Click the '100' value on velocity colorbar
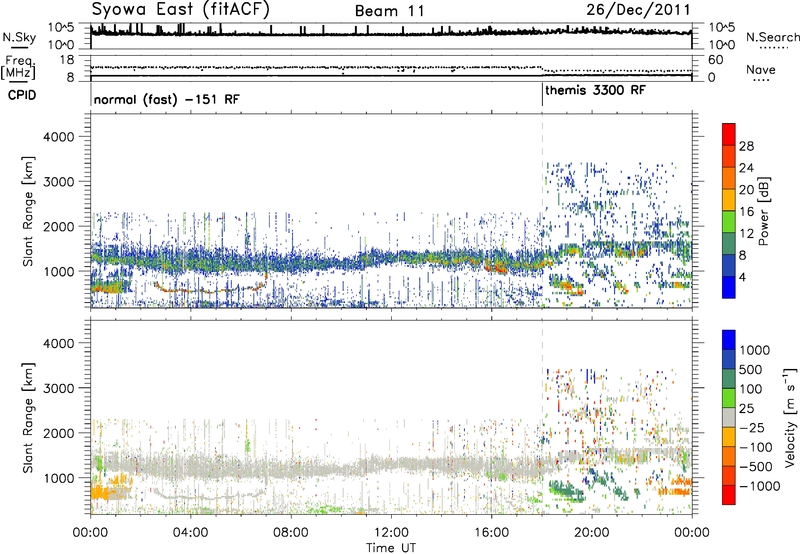The width and height of the screenshot is (800, 554). click(751, 389)
